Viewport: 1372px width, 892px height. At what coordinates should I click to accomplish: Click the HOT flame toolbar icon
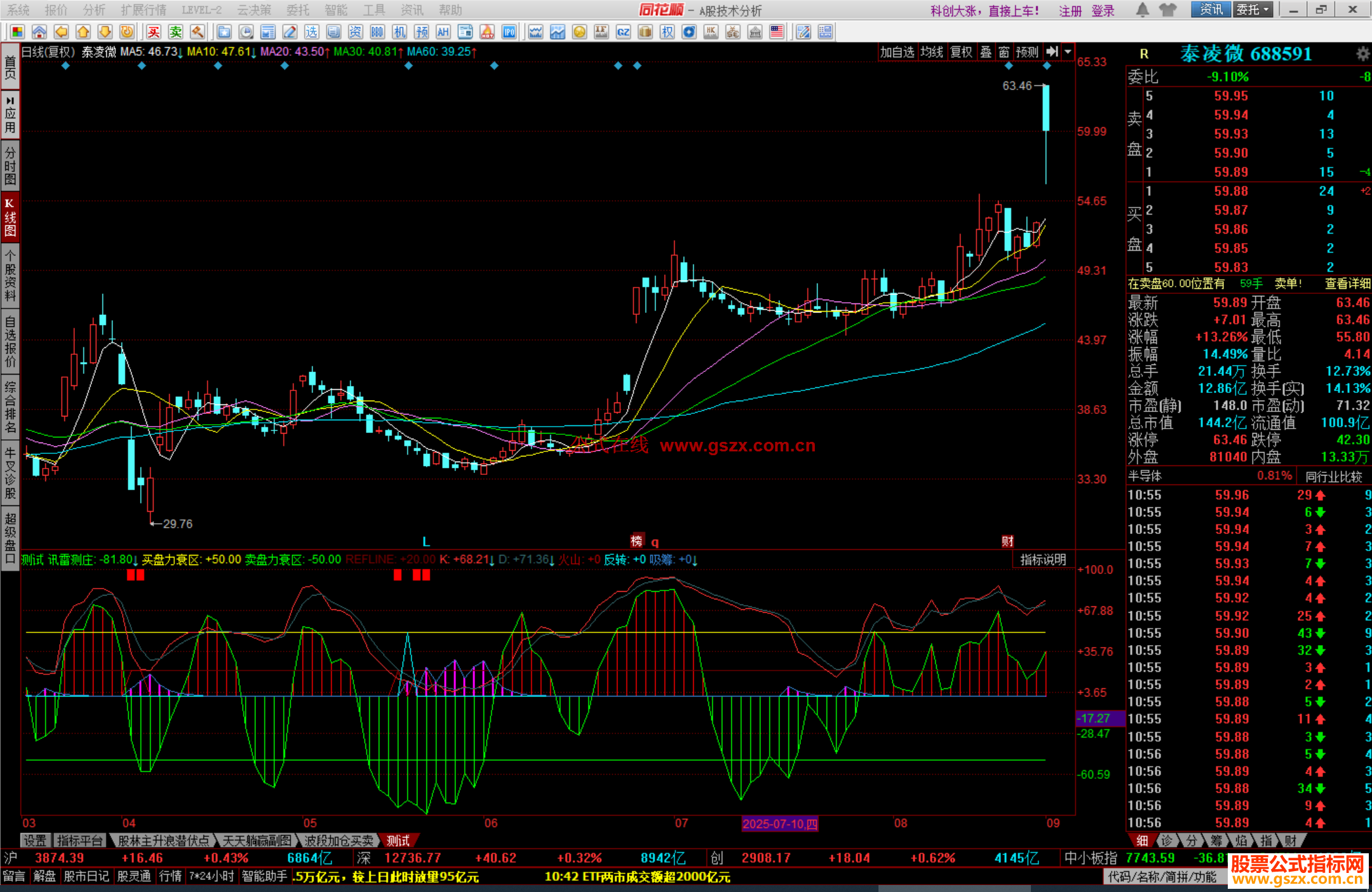coord(487,32)
